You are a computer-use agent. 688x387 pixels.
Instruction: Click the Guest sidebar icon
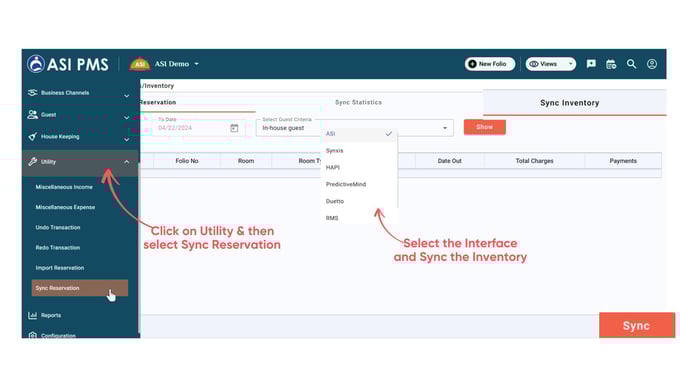pyautogui.click(x=32, y=115)
